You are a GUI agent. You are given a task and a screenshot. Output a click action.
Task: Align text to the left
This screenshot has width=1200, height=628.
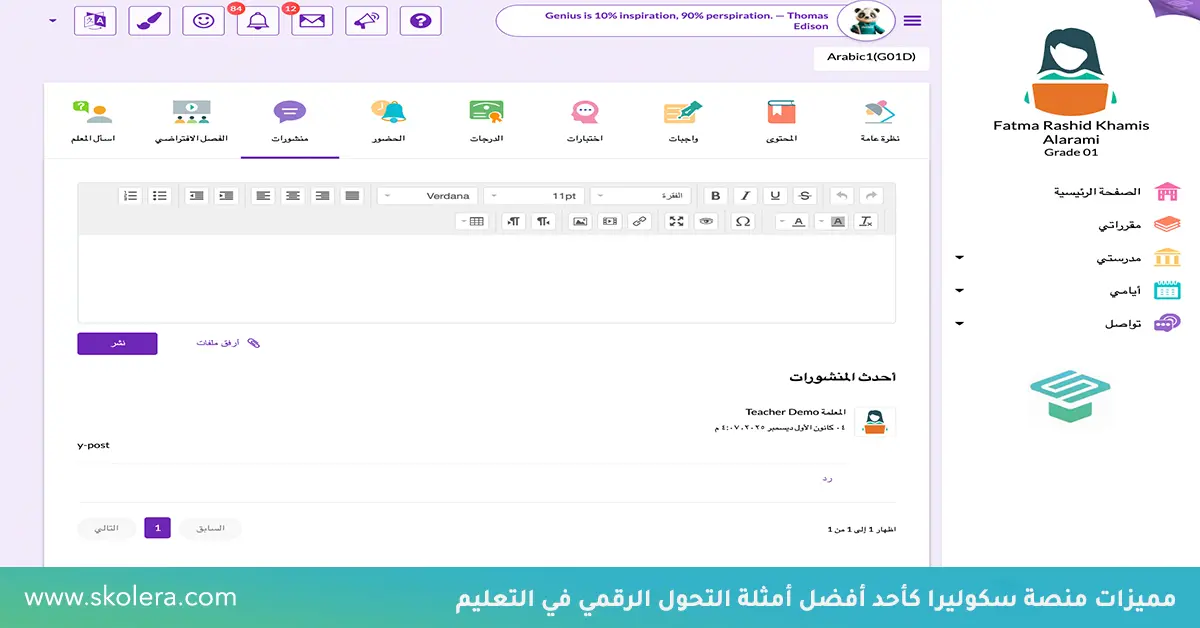click(x=262, y=196)
